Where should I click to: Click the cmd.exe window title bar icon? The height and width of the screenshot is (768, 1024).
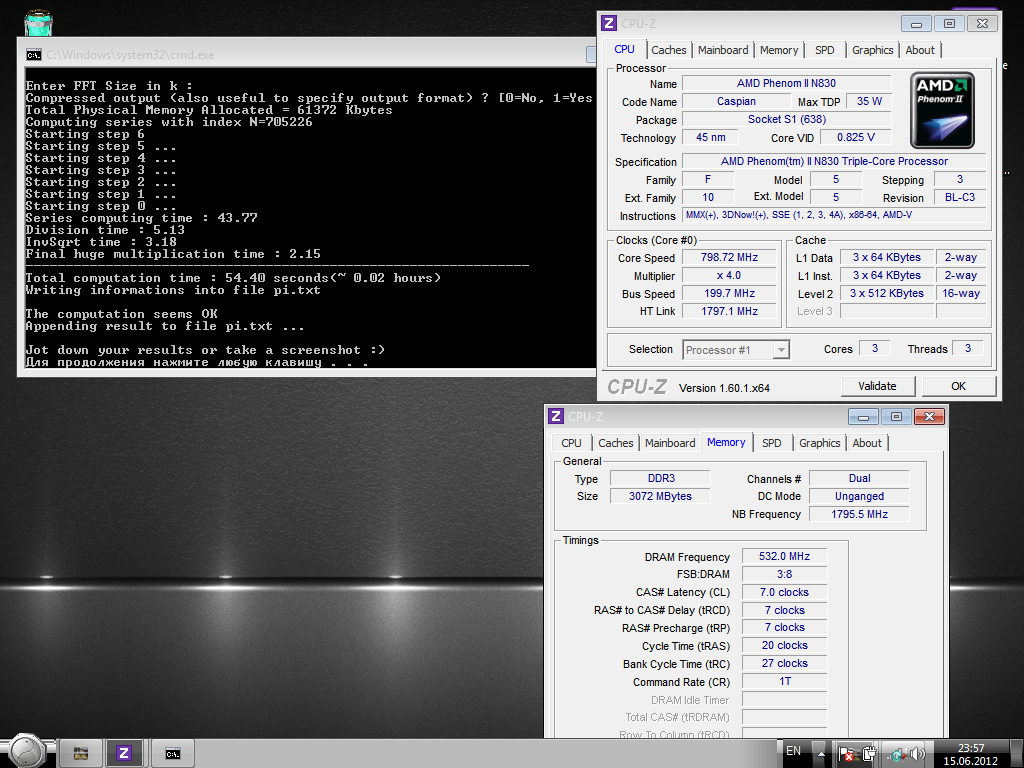(33, 55)
